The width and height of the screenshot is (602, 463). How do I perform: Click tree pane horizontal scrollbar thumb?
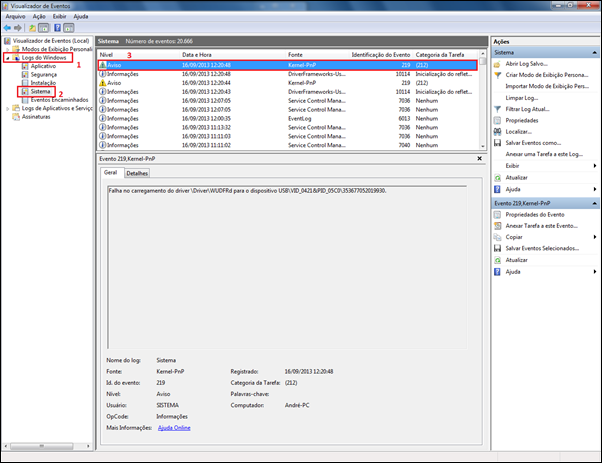tap(41, 446)
